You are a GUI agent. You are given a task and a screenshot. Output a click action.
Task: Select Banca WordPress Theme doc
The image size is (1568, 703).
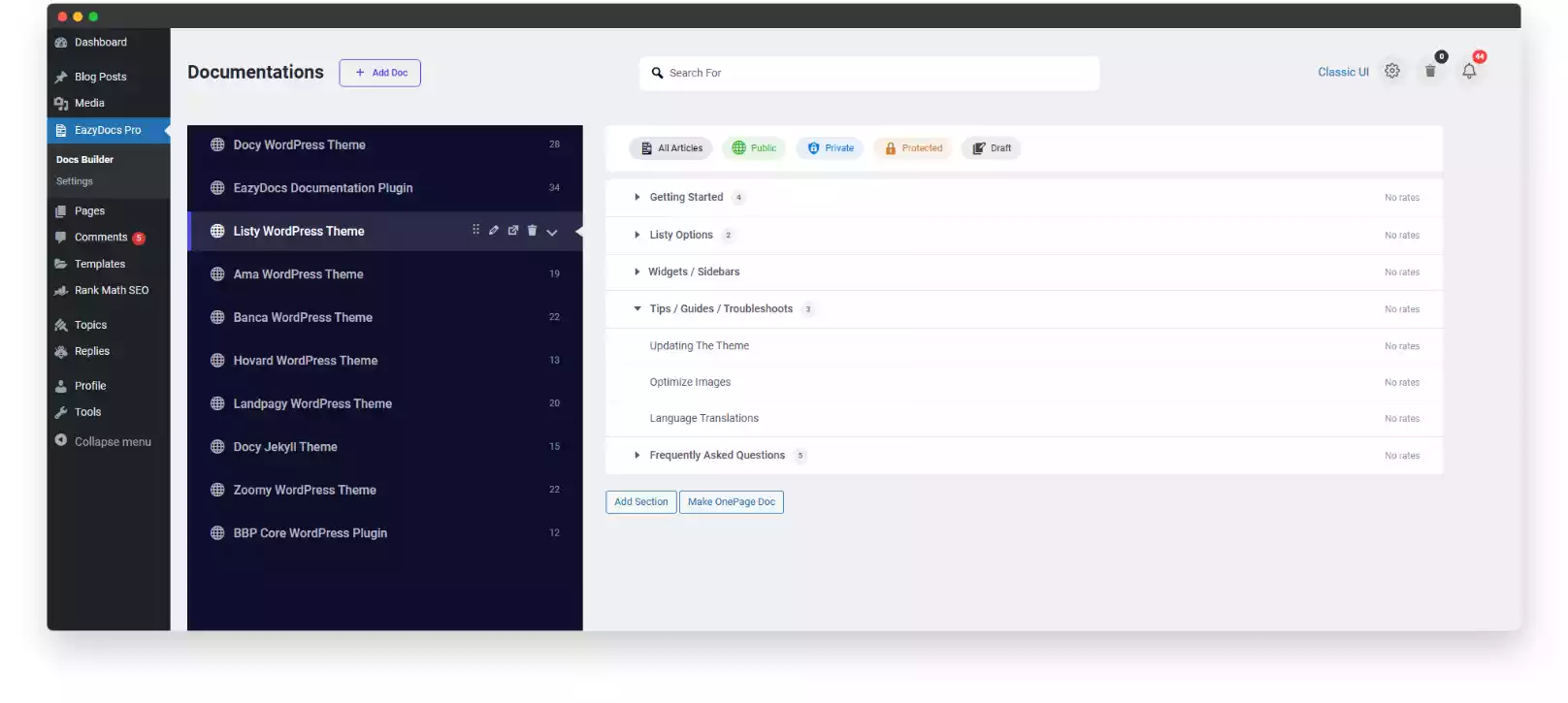385,317
